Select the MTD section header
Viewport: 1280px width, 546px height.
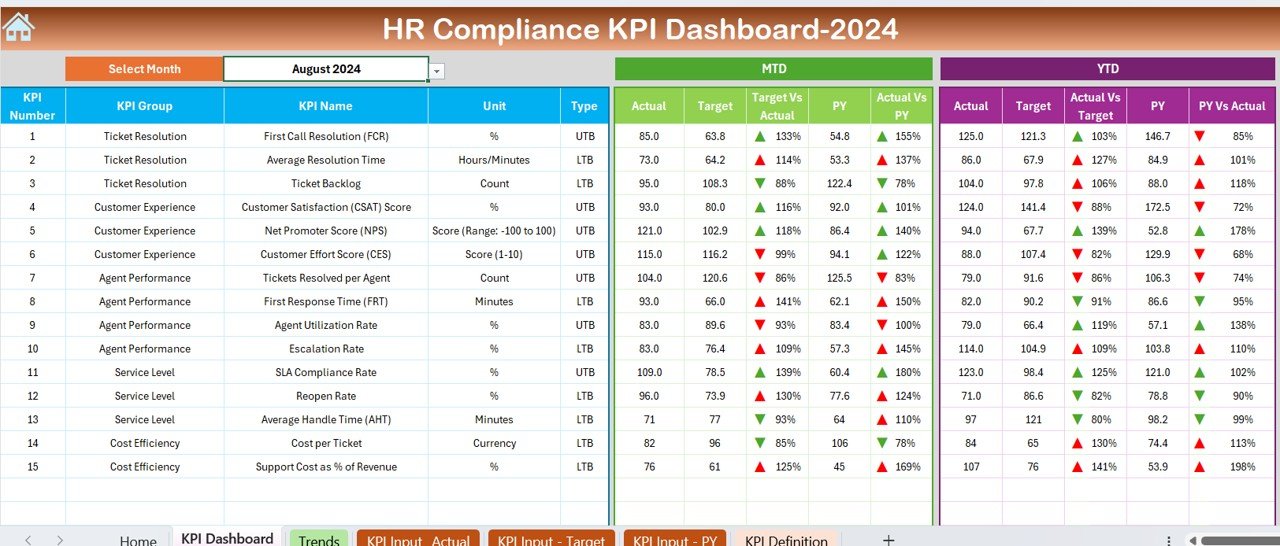pyautogui.click(x=773, y=69)
